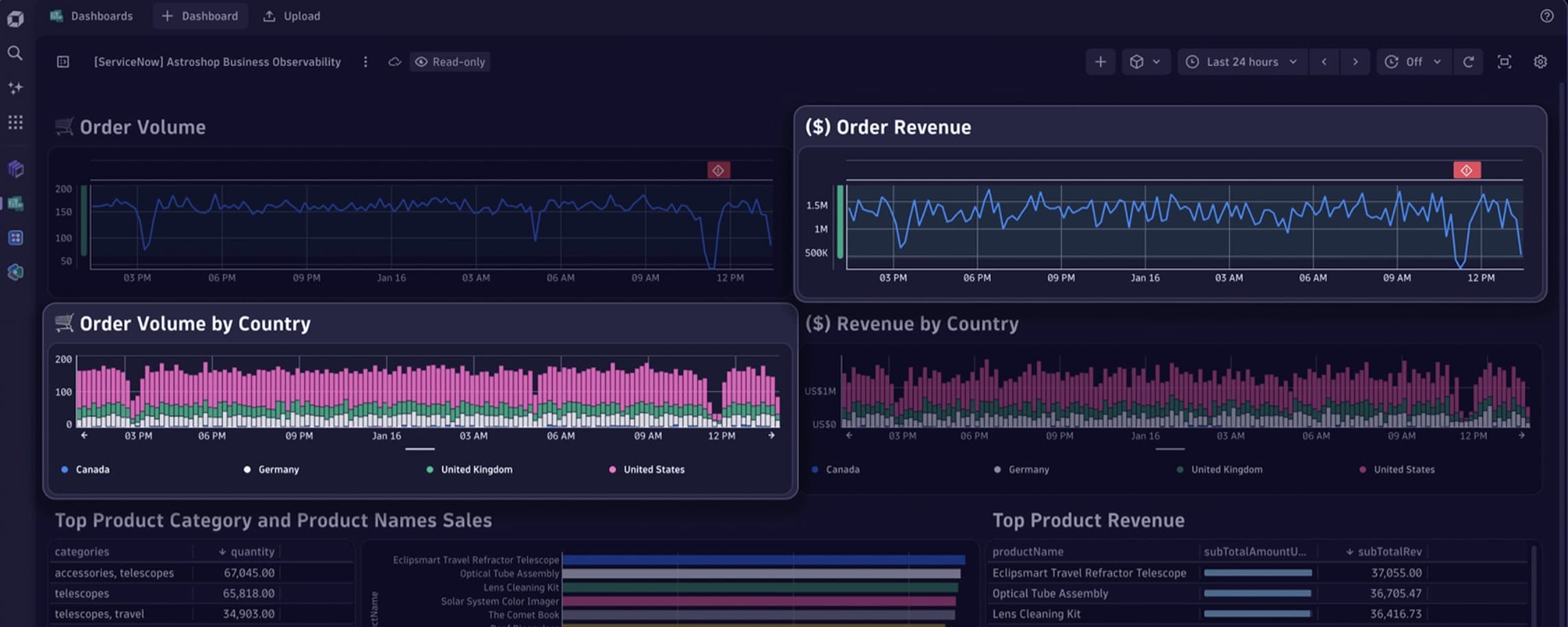Image resolution: width=1568 pixels, height=627 pixels.
Task: Enter fullscreen presentation mode icon
Action: 1504,62
